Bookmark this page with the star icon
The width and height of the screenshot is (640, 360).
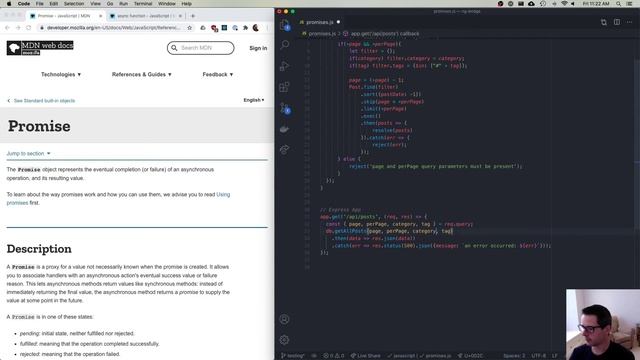pyautogui.click(x=189, y=28)
